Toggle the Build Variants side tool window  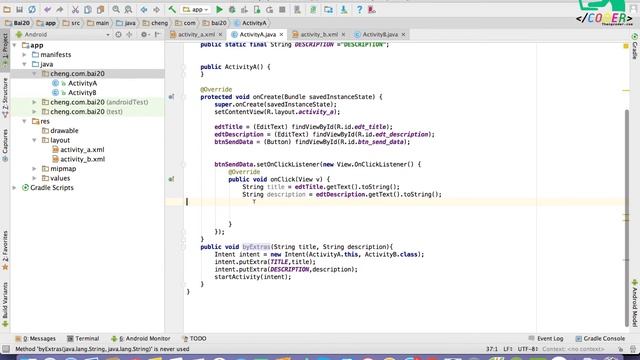5,304
